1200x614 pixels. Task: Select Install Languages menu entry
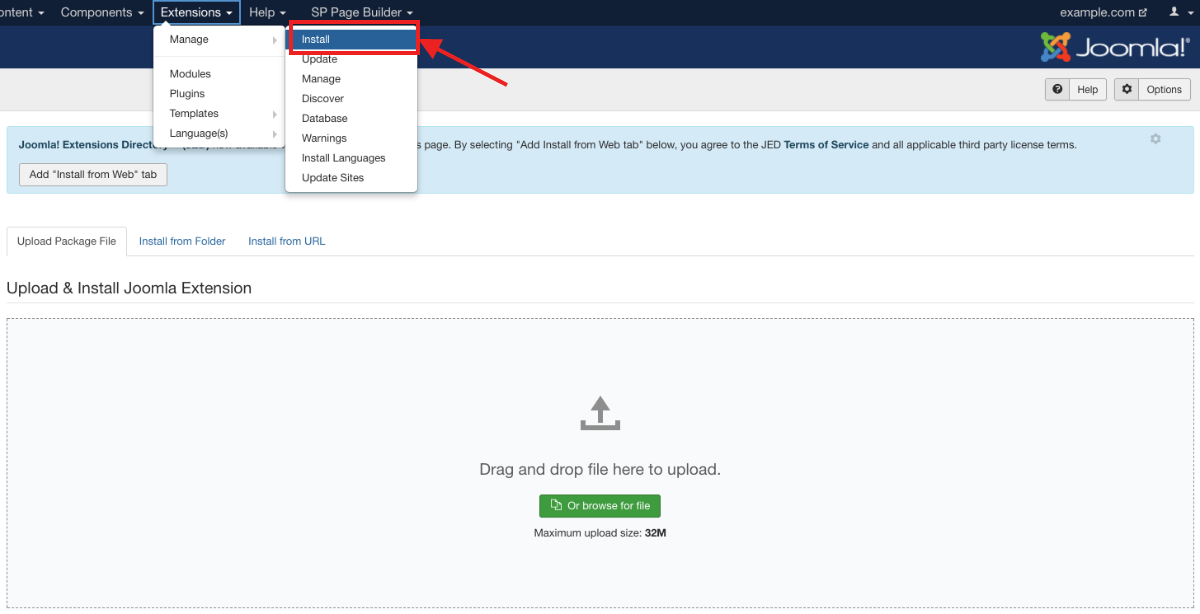(x=343, y=158)
